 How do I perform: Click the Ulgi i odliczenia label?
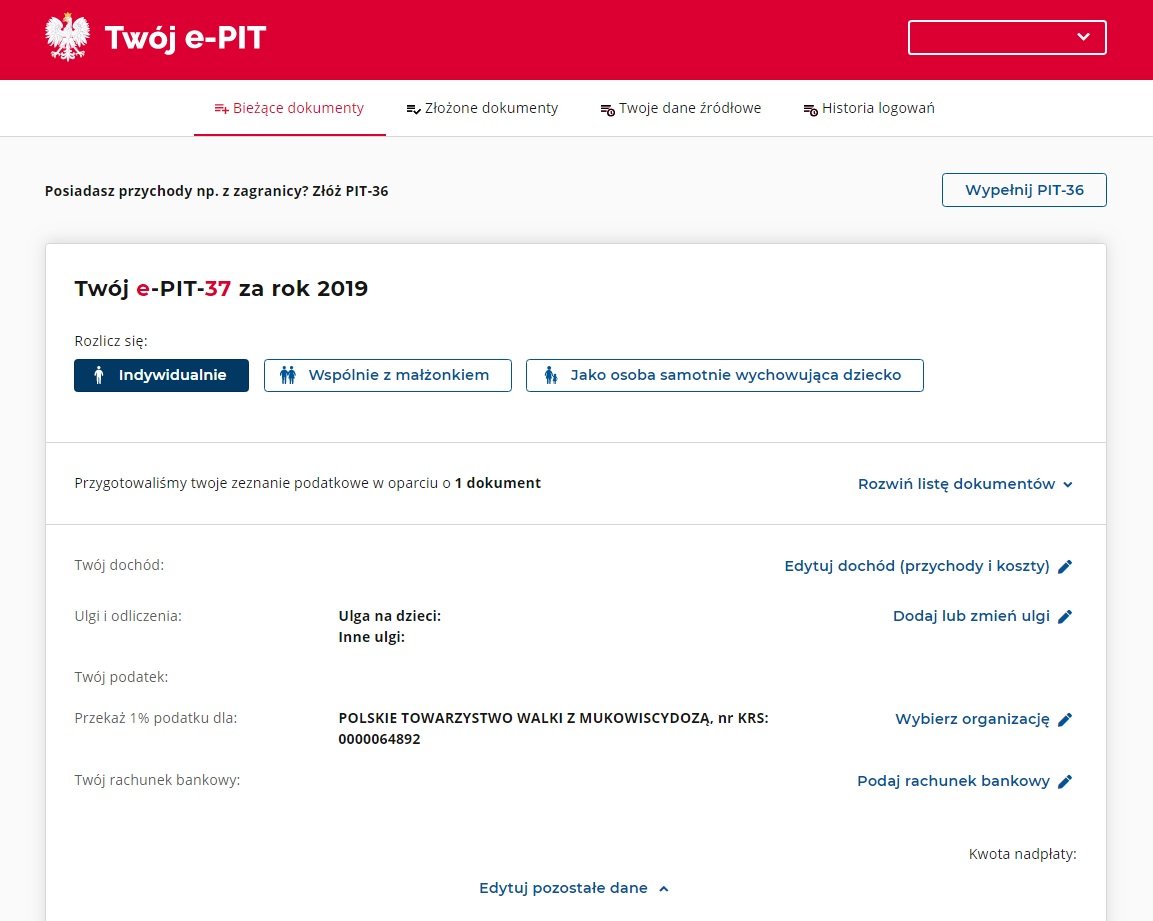[128, 616]
